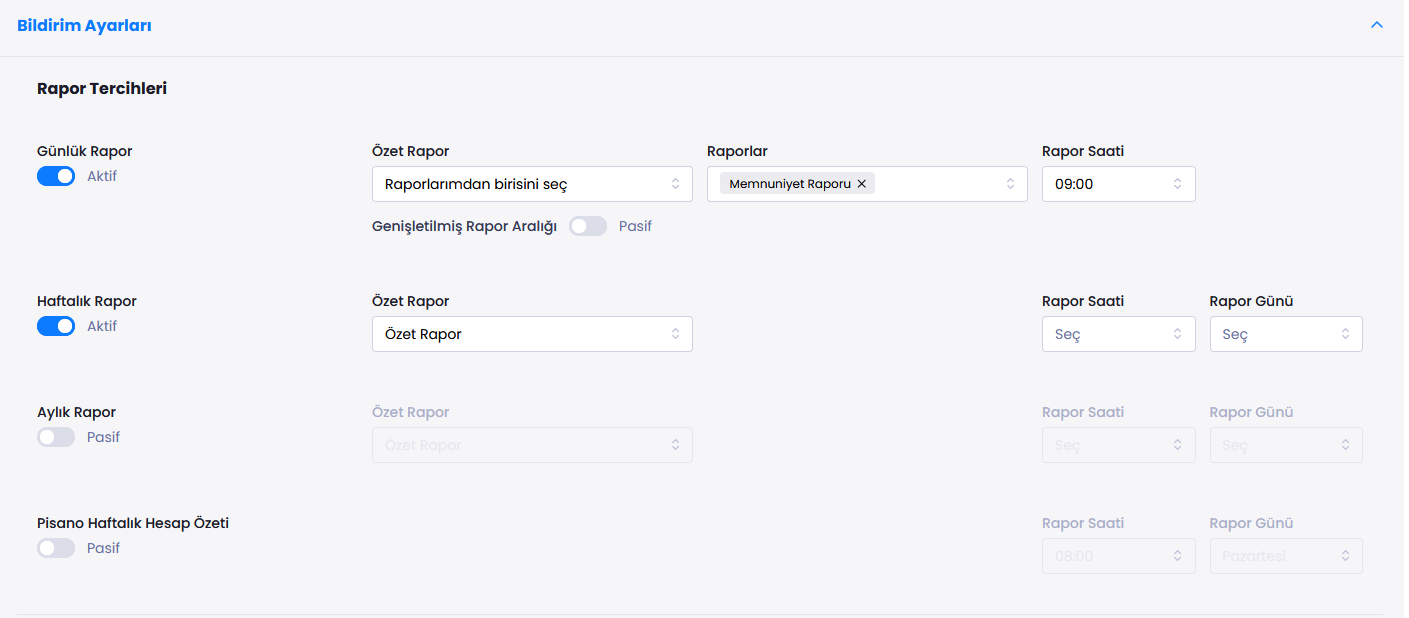Select weekly Rapor Saati time
This screenshot has height=618, width=1409.
click(1118, 334)
